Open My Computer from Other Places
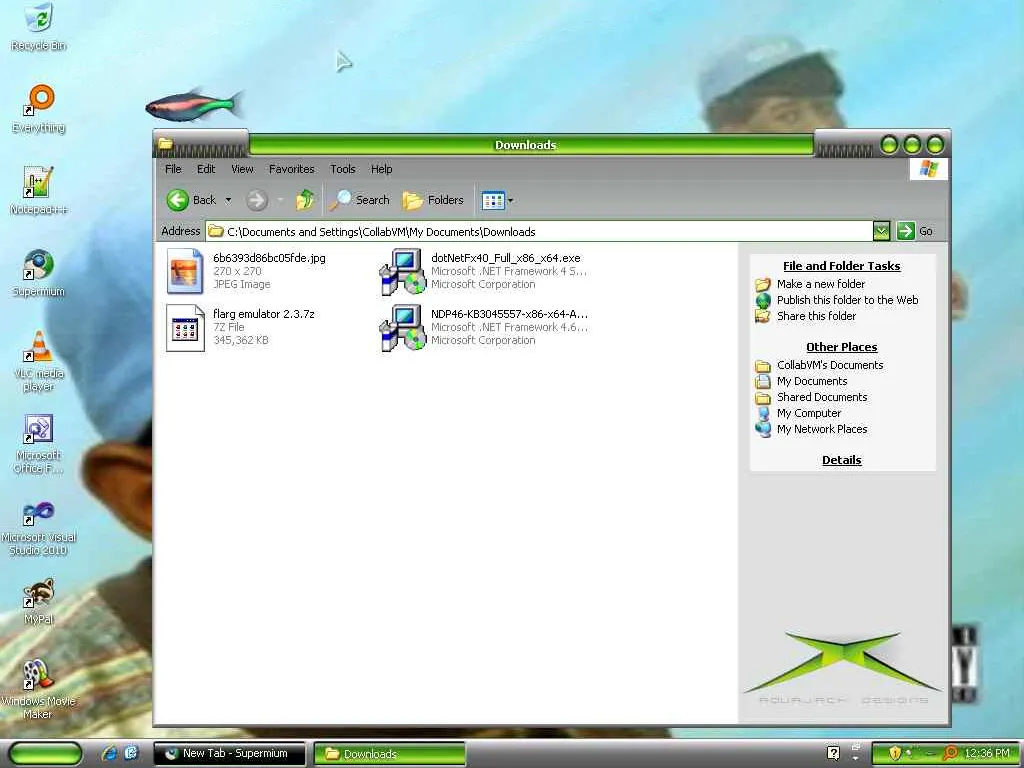 coord(808,413)
